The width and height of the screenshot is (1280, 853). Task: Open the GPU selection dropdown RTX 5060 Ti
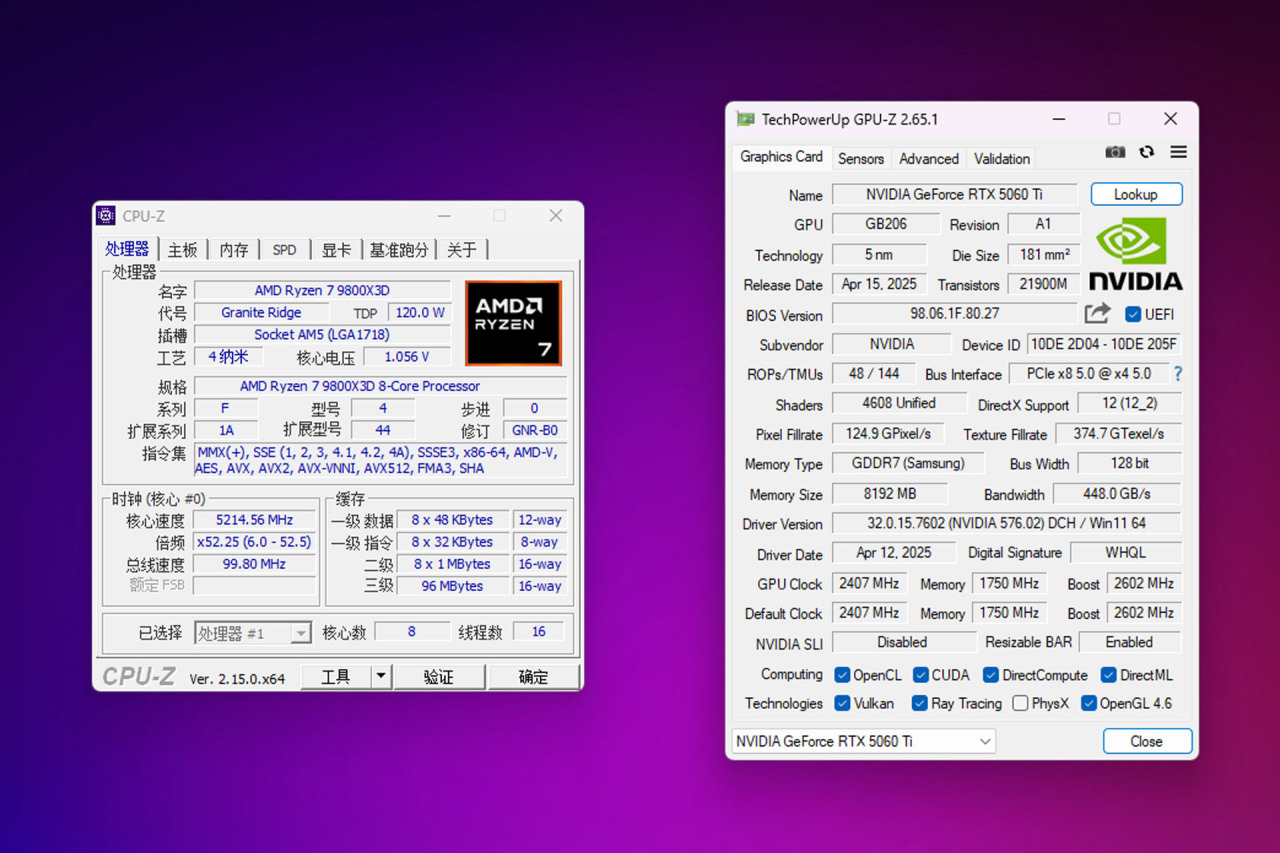coord(863,741)
